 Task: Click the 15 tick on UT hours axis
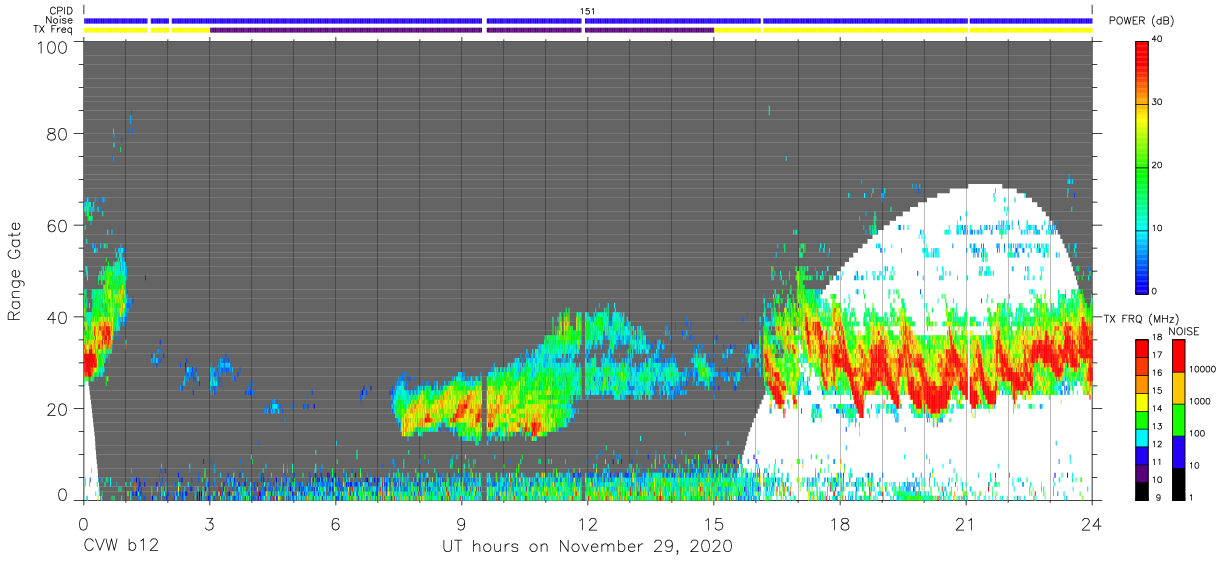pyautogui.click(x=713, y=523)
